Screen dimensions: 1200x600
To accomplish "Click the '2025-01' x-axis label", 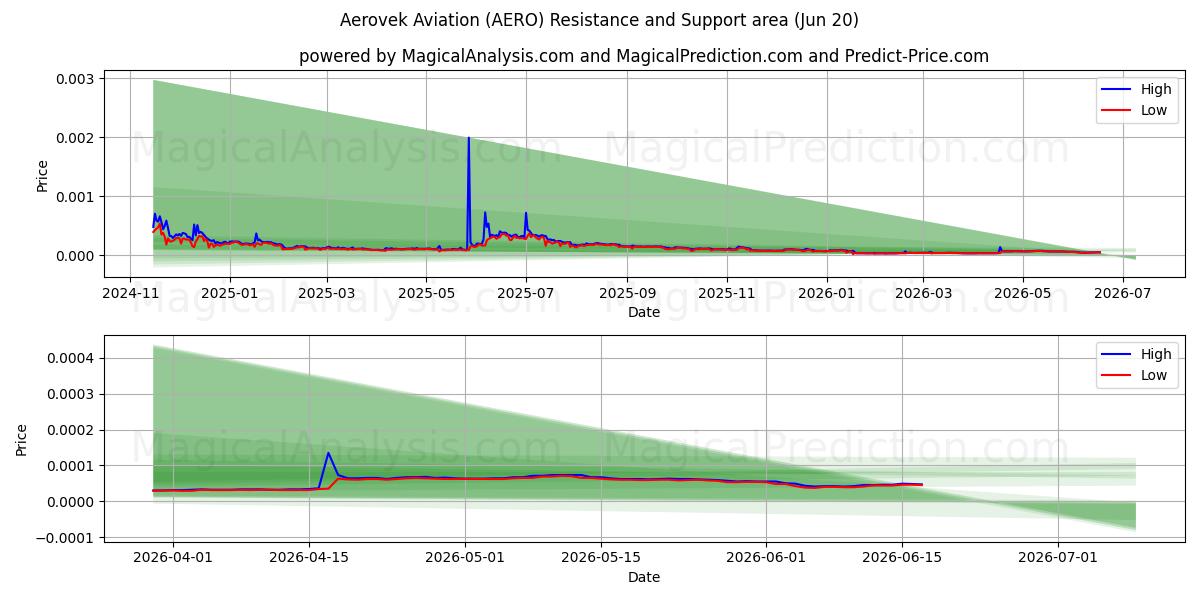I will tap(230, 294).
